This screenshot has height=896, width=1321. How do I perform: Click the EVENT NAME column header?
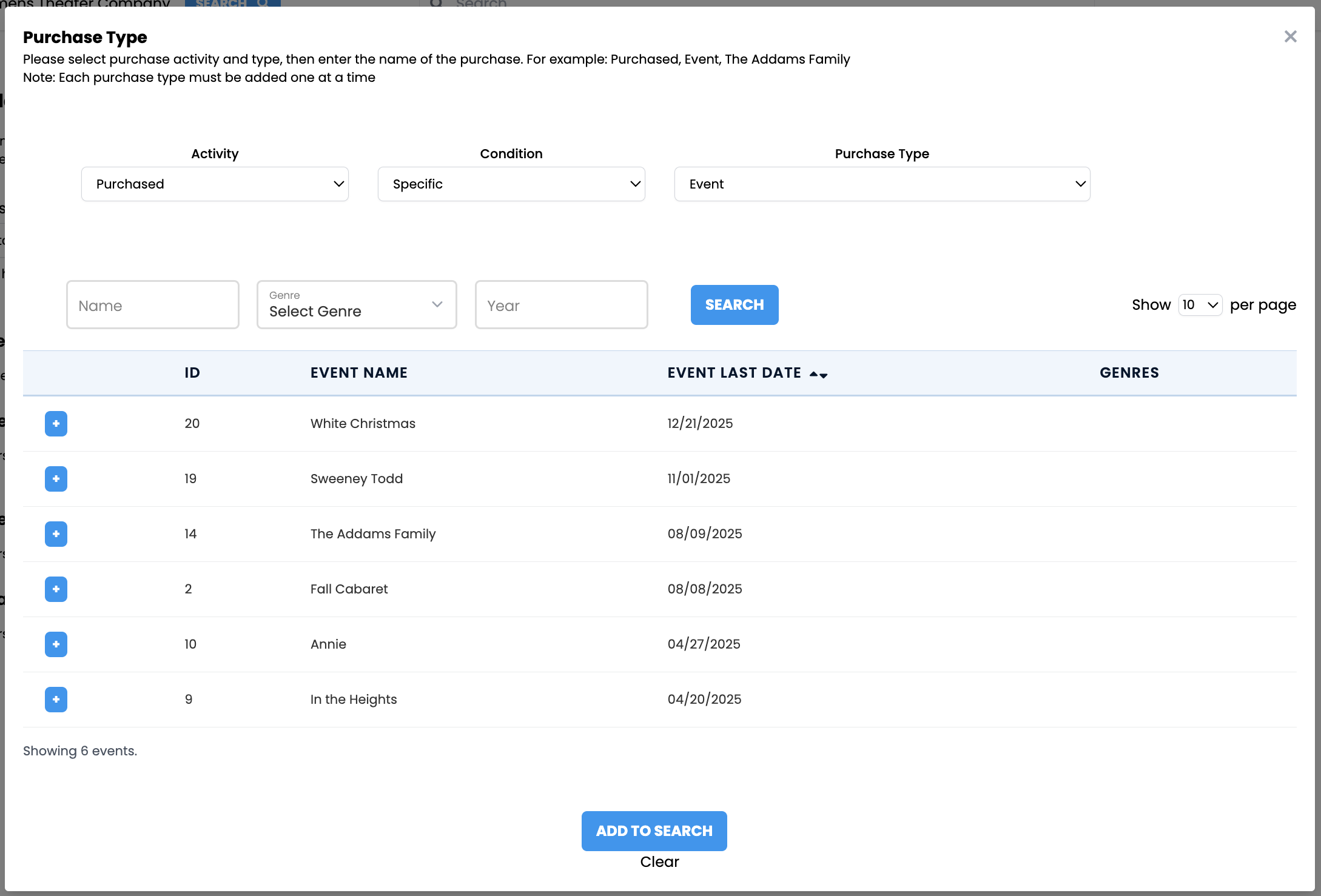click(x=358, y=373)
